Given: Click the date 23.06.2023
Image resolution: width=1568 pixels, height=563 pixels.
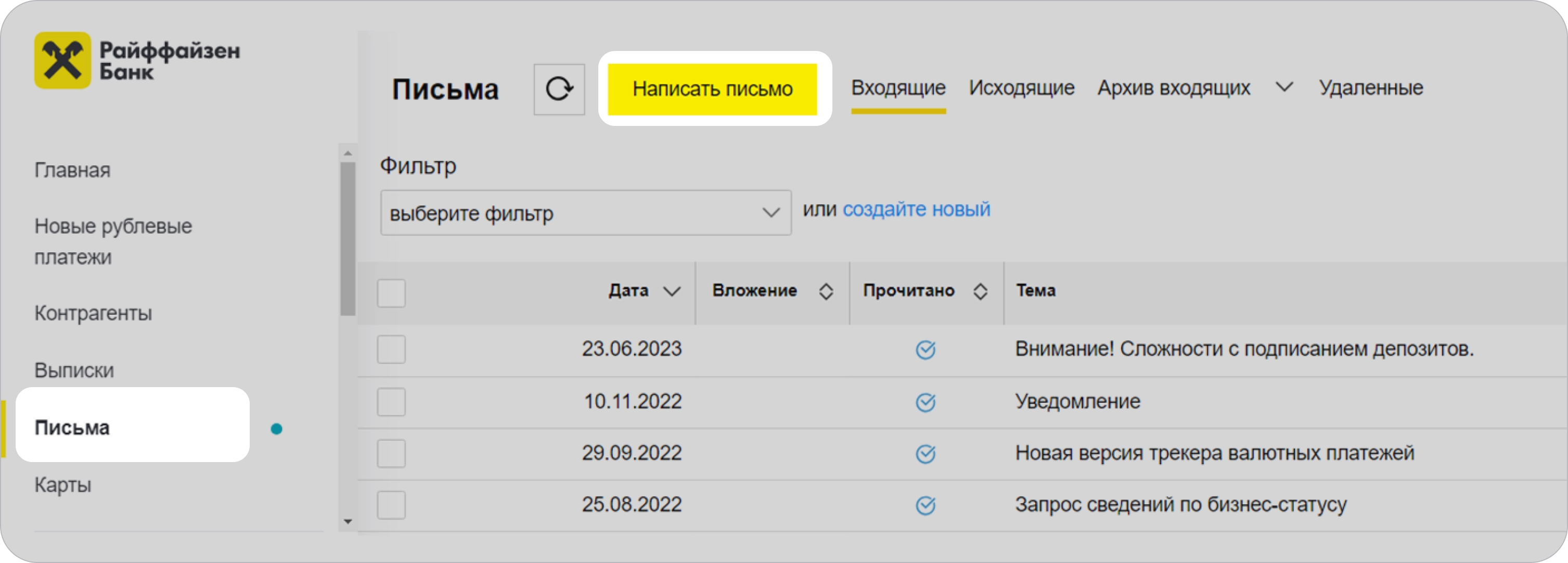Looking at the screenshot, I should (631, 349).
